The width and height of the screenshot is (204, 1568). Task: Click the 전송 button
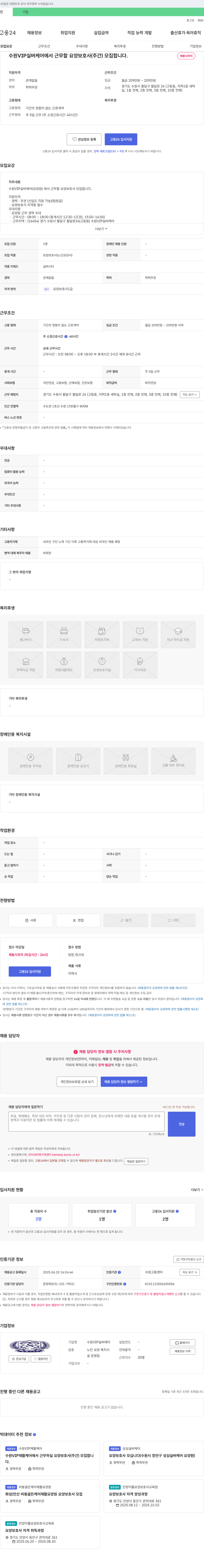pyautogui.click(x=181, y=1124)
